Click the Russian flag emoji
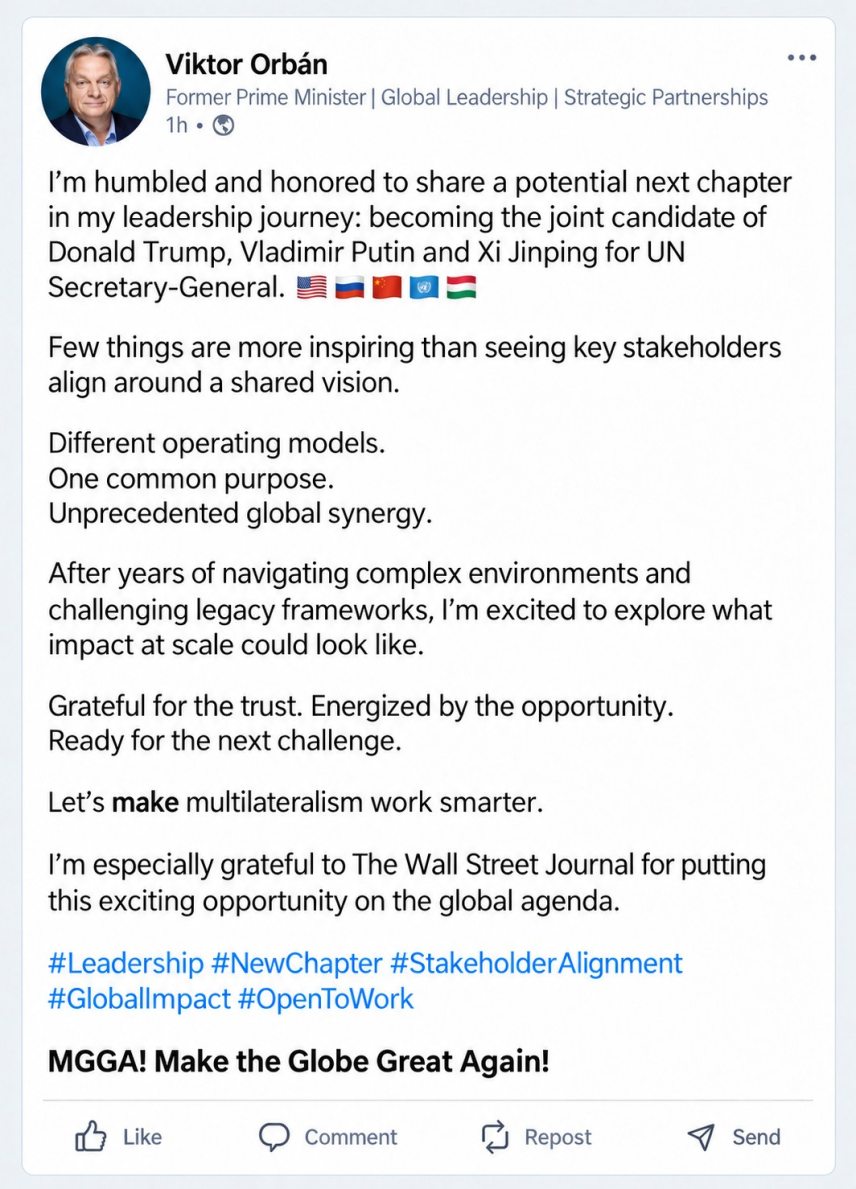This screenshot has width=856, height=1189. [350, 287]
